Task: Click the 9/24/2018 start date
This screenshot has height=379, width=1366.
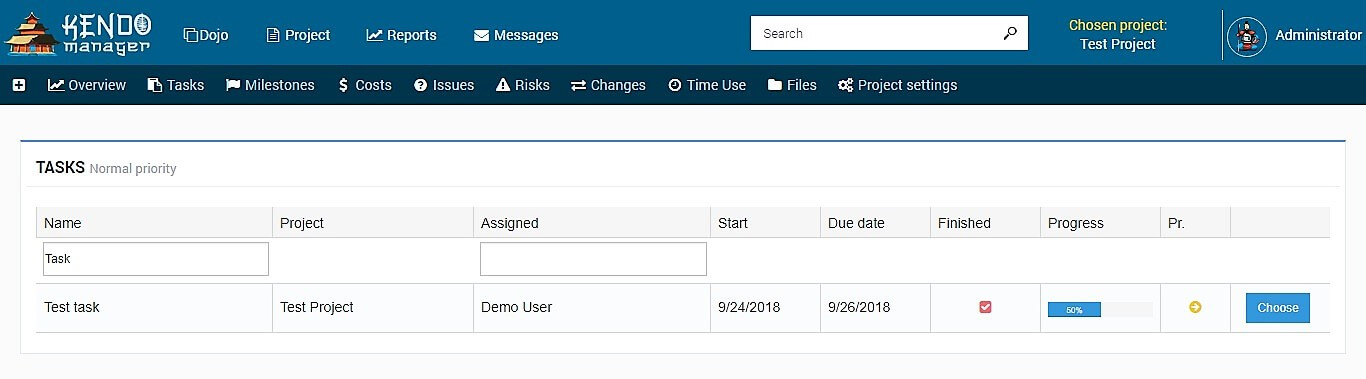Action: (x=749, y=307)
